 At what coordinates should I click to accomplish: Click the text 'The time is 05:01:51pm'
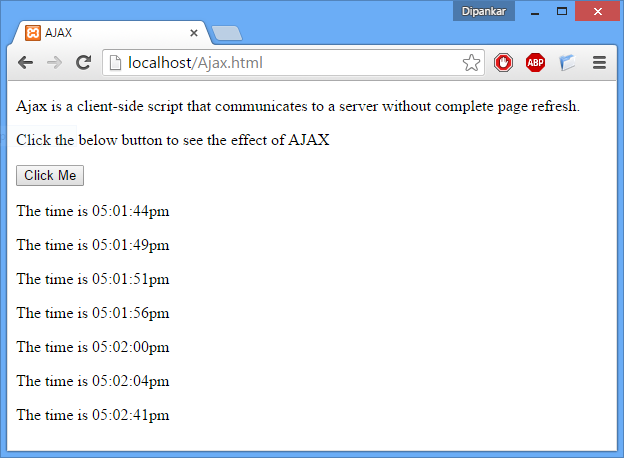93,279
